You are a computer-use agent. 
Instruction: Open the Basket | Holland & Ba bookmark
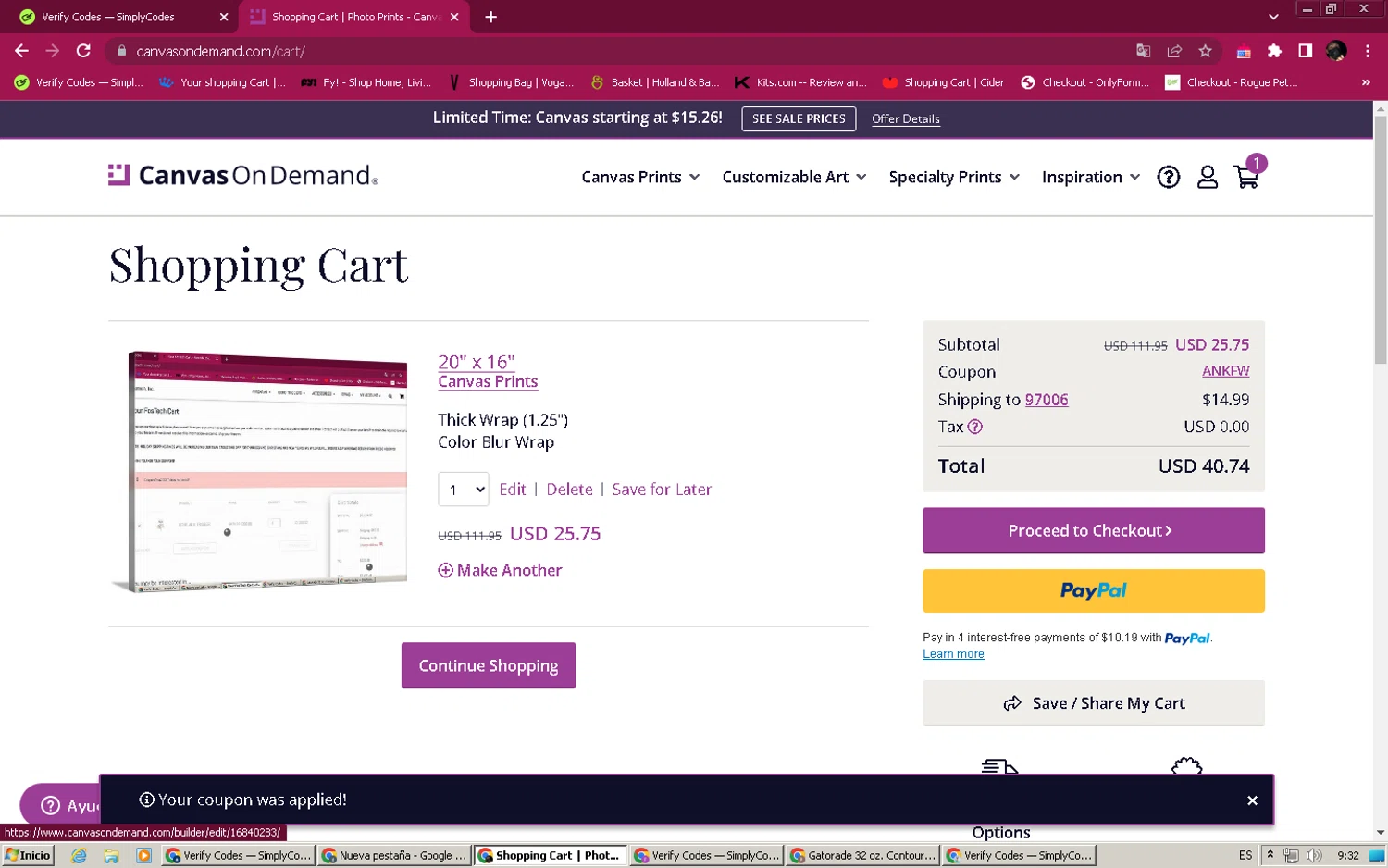655,82
